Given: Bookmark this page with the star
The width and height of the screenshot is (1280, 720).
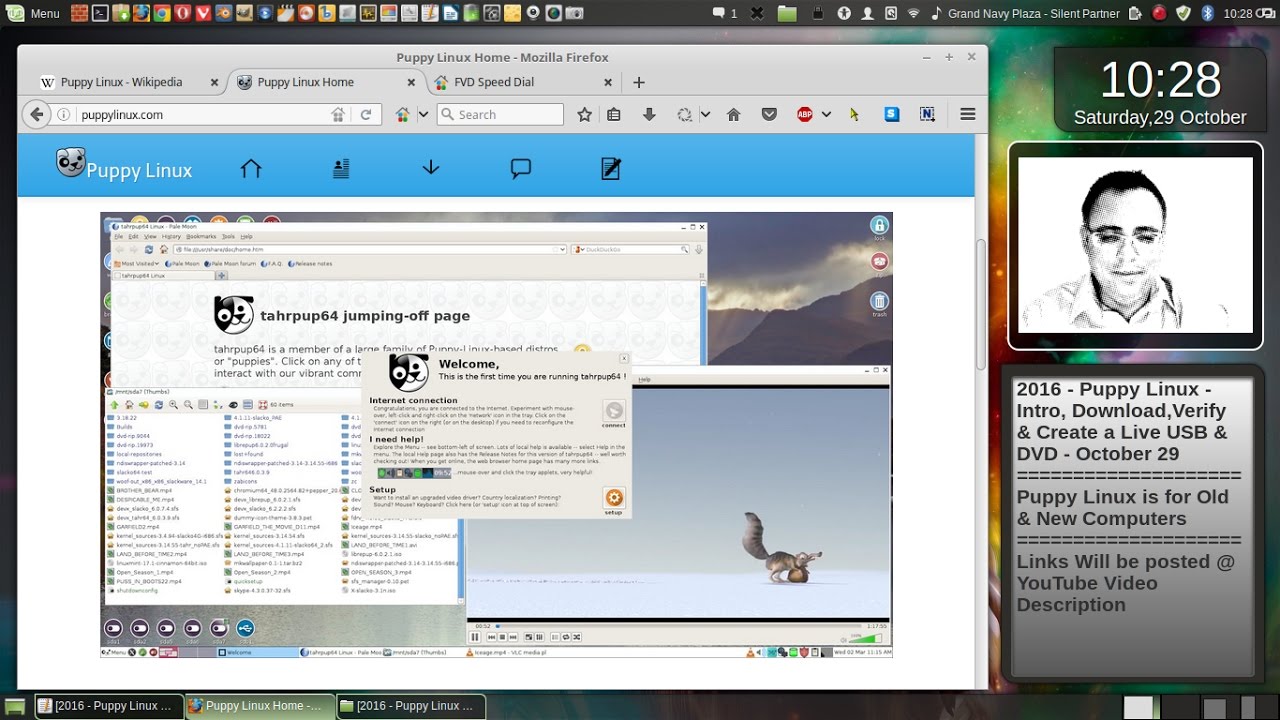Looking at the screenshot, I should click(x=585, y=114).
